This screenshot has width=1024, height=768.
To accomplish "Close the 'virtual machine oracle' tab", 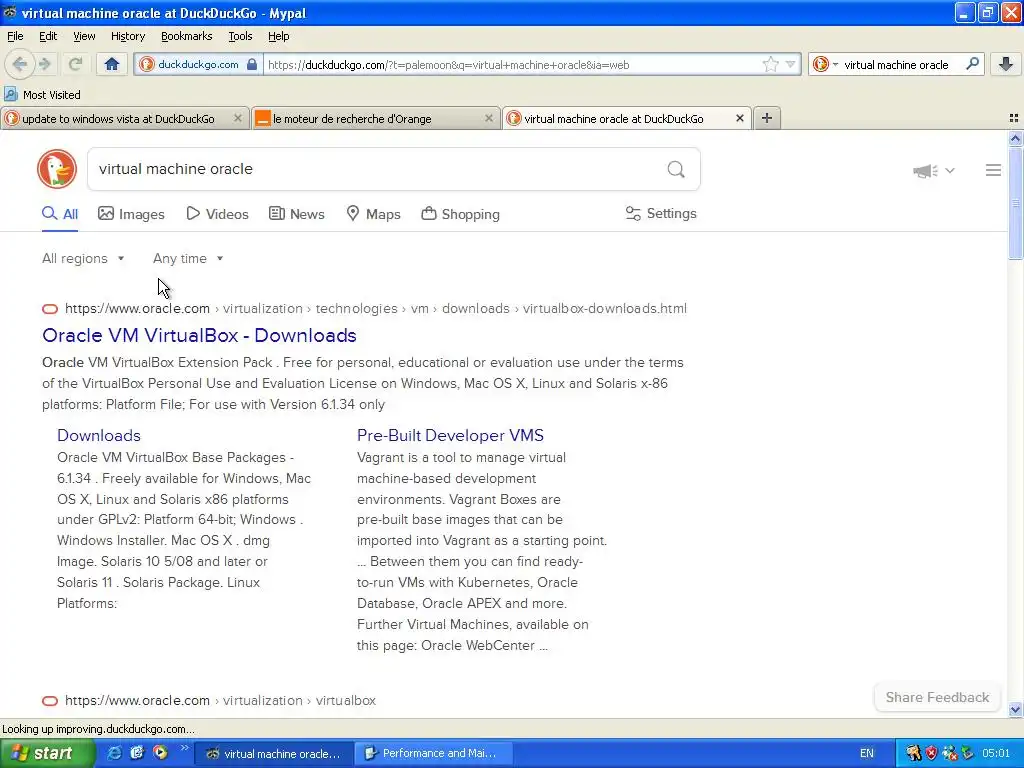I will click(x=739, y=118).
